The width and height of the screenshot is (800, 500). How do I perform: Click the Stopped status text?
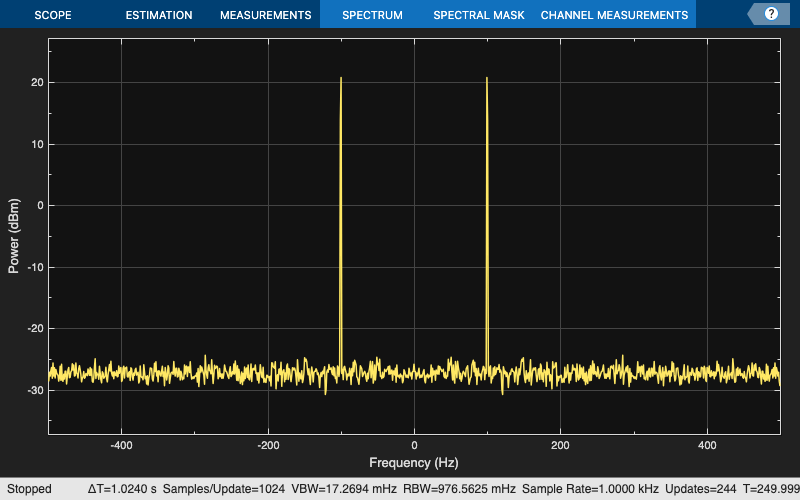(x=29, y=489)
